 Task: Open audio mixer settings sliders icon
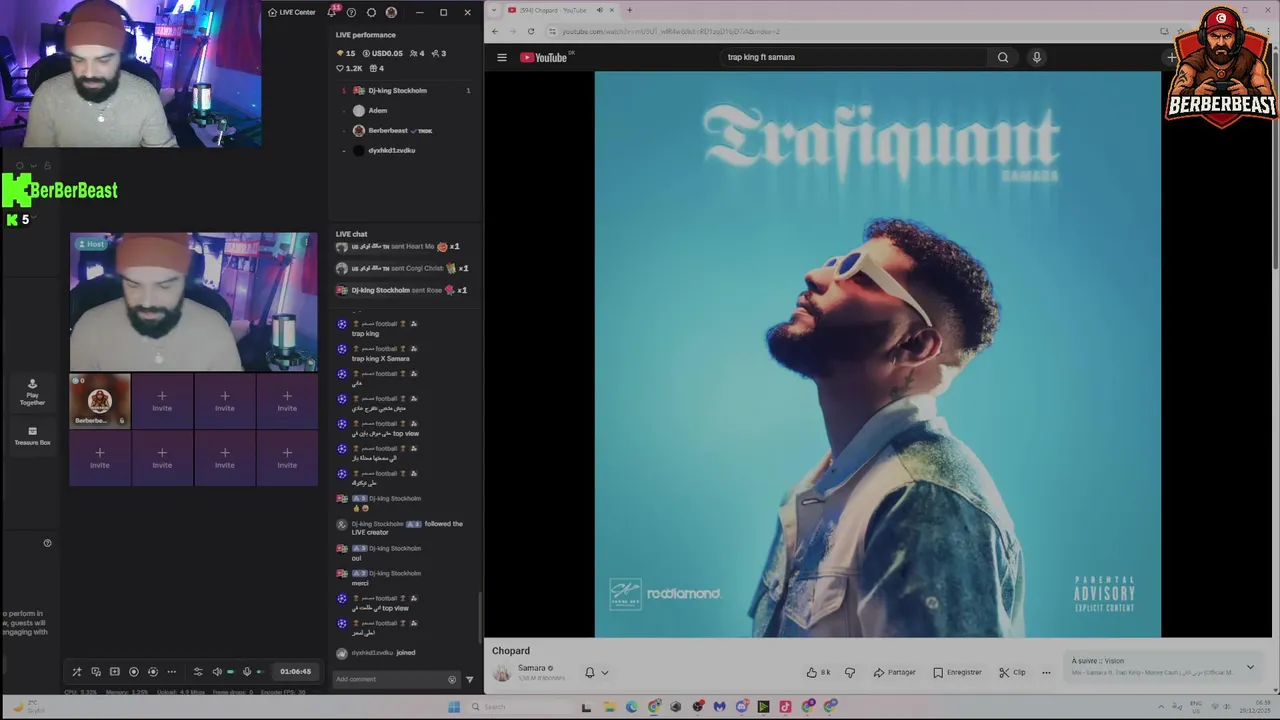click(x=198, y=672)
